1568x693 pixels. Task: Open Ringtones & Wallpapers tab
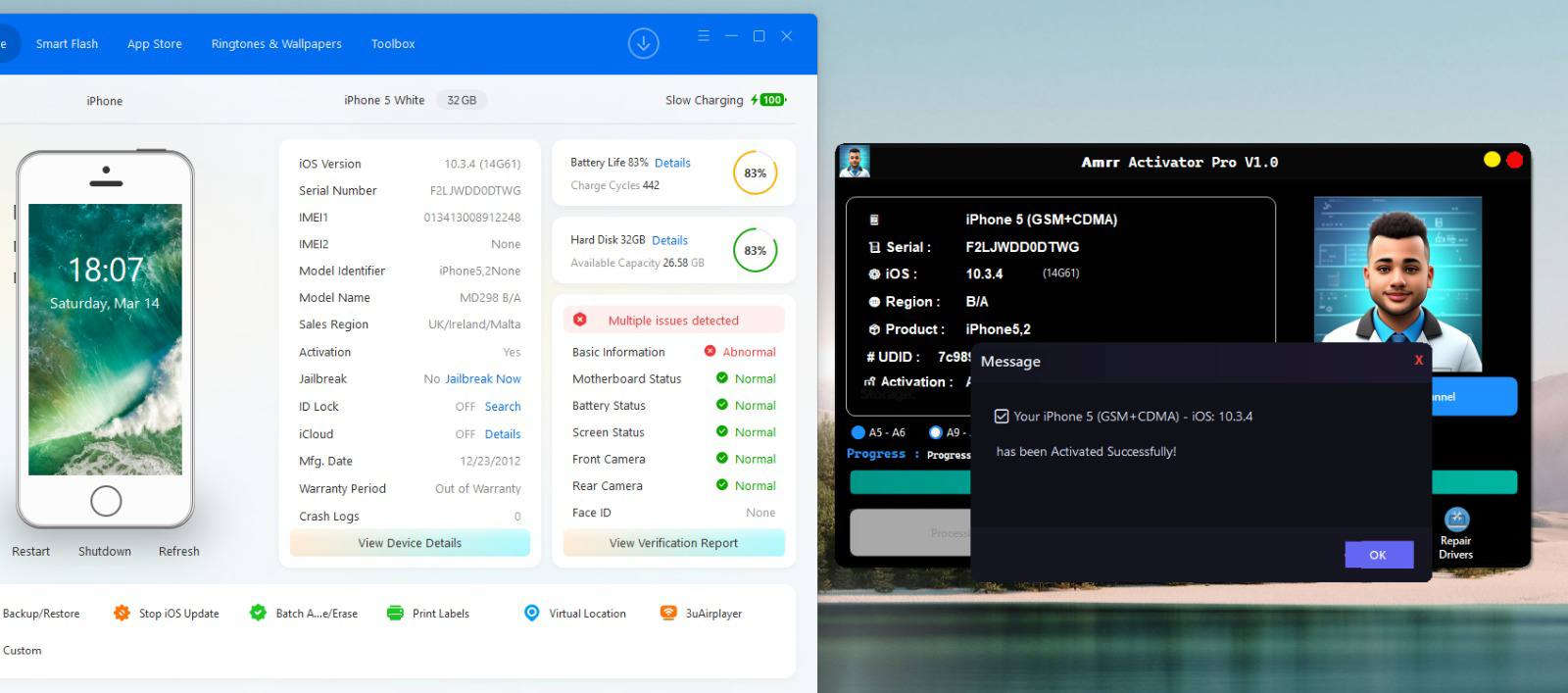click(276, 44)
